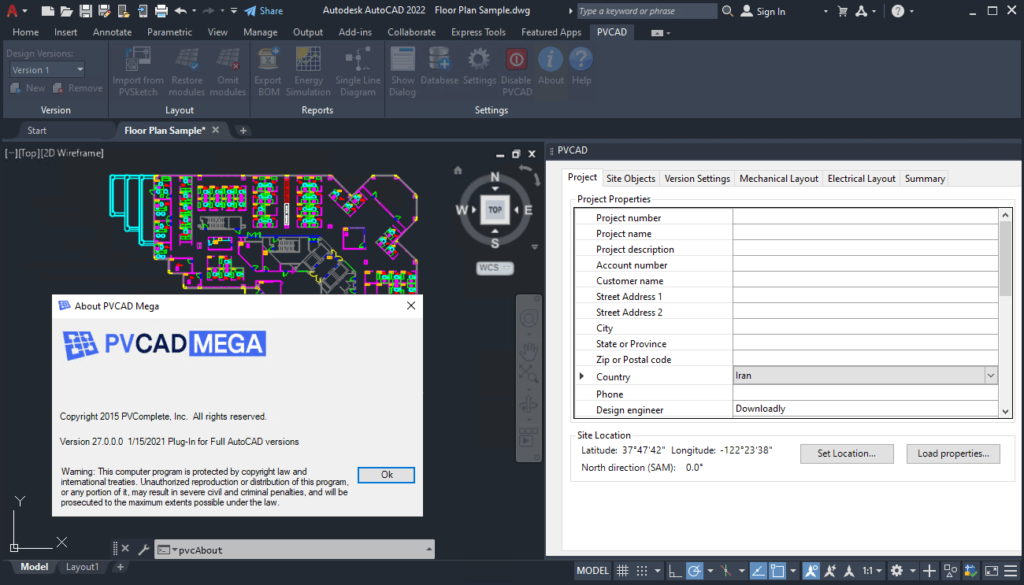The image size is (1024, 585).
Task: Click the keyword search input field
Action: [x=647, y=11]
